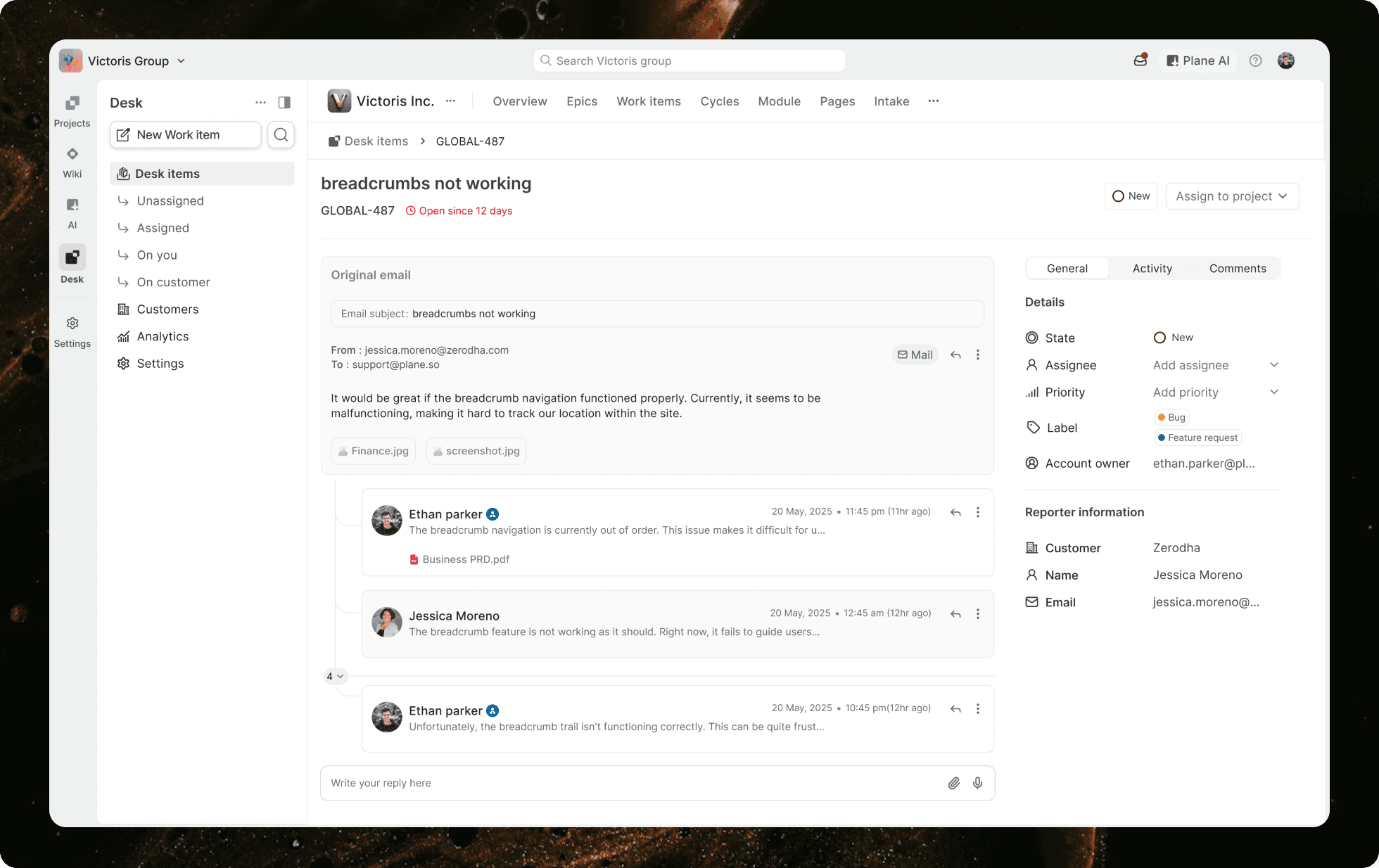Switch to the Activity tab
The image size is (1379, 868).
pyautogui.click(x=1152, y=268)
